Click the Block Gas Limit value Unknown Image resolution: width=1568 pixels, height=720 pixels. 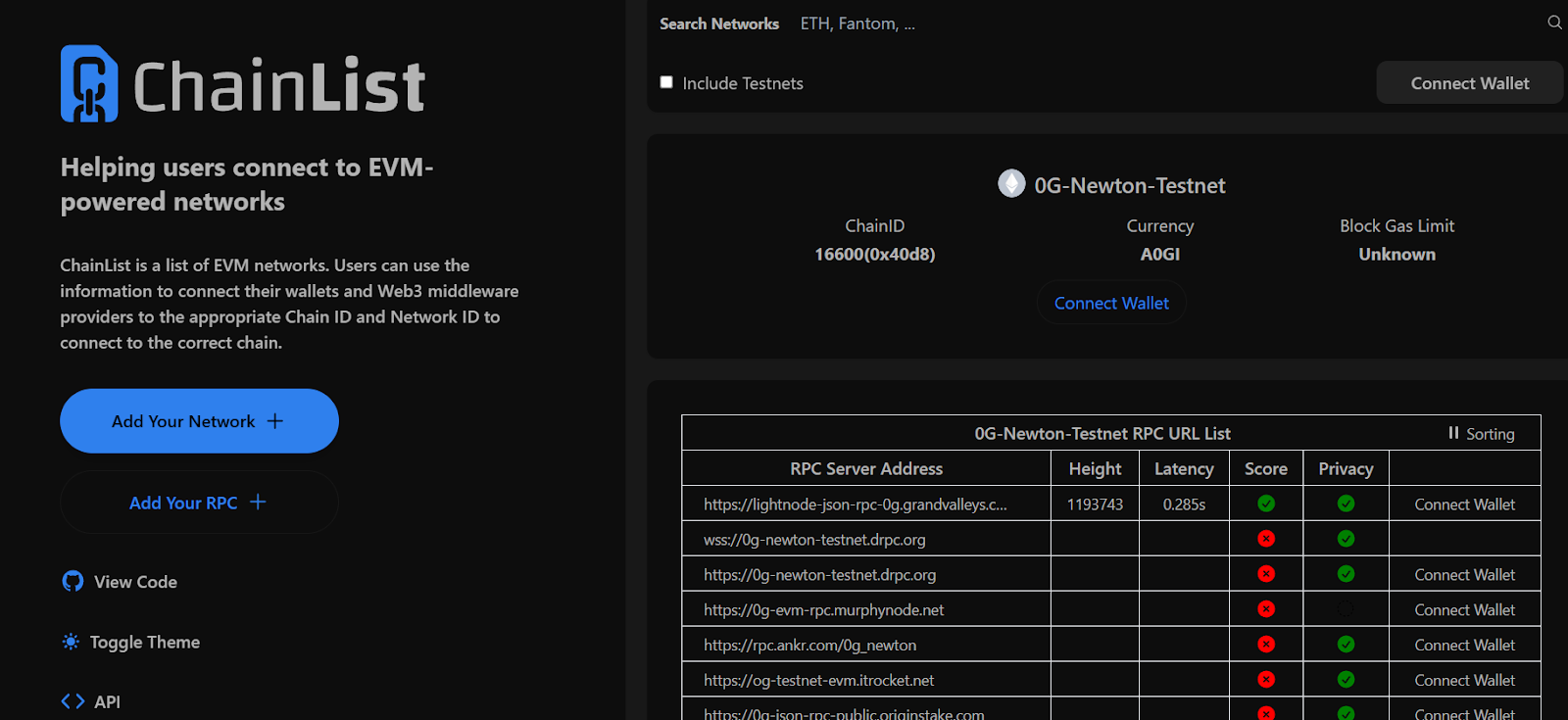1396,254
